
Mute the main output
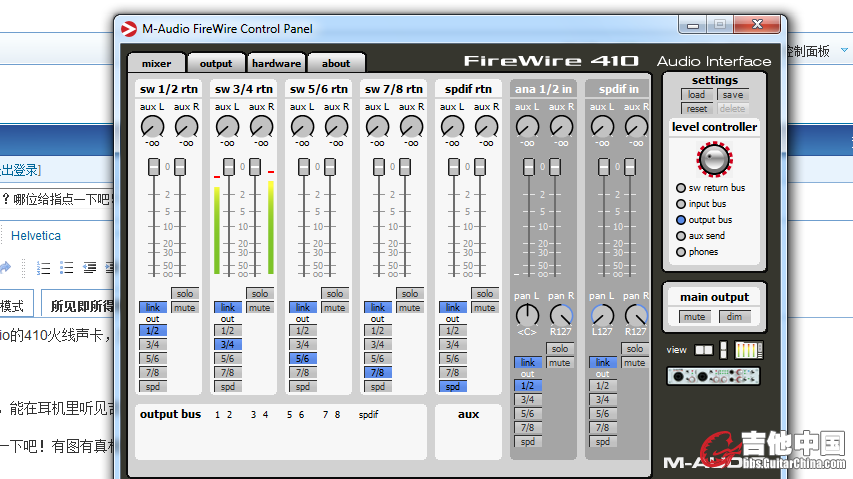[x=695, y=316]
